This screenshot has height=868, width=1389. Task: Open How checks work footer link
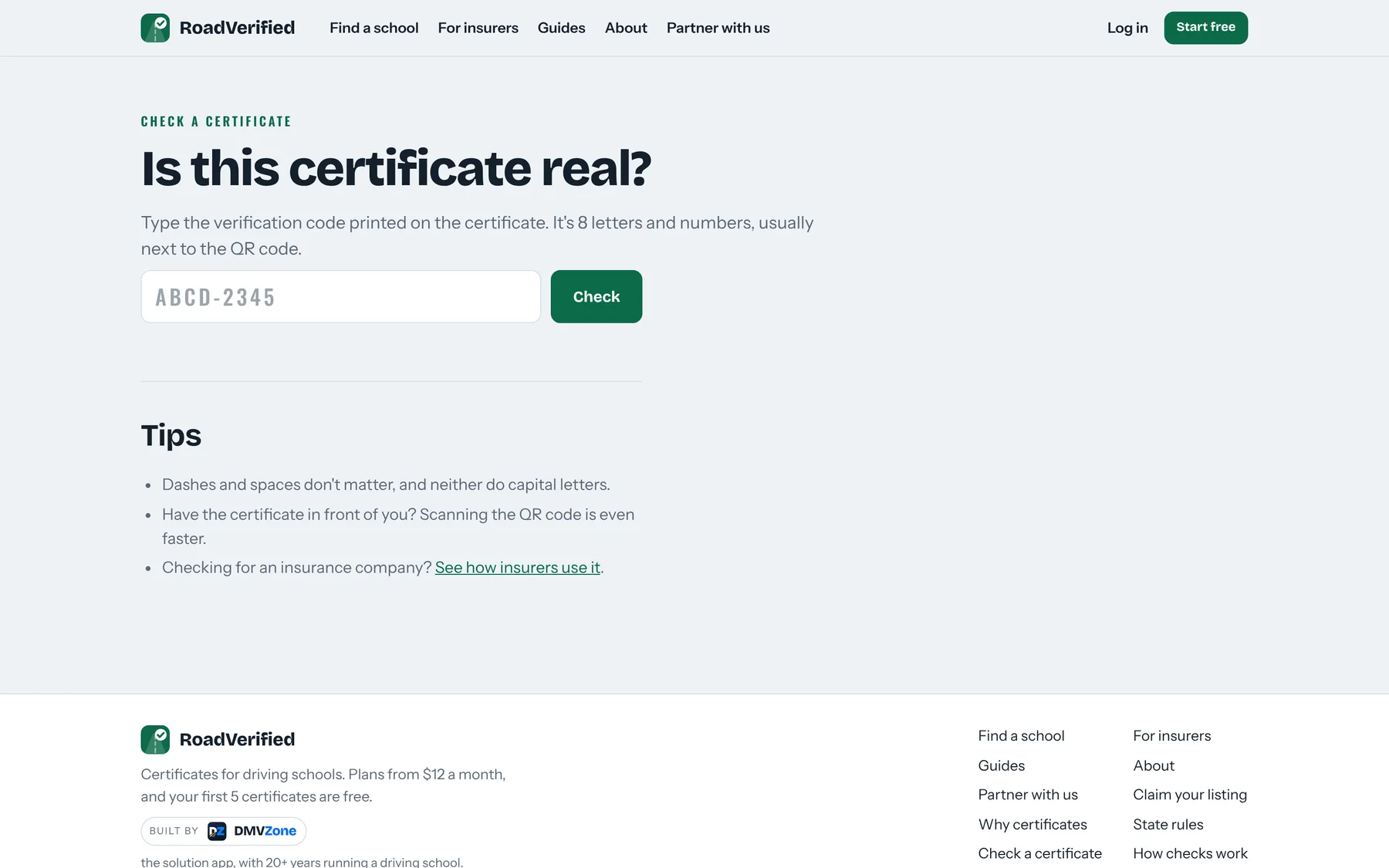(1190, 853)
